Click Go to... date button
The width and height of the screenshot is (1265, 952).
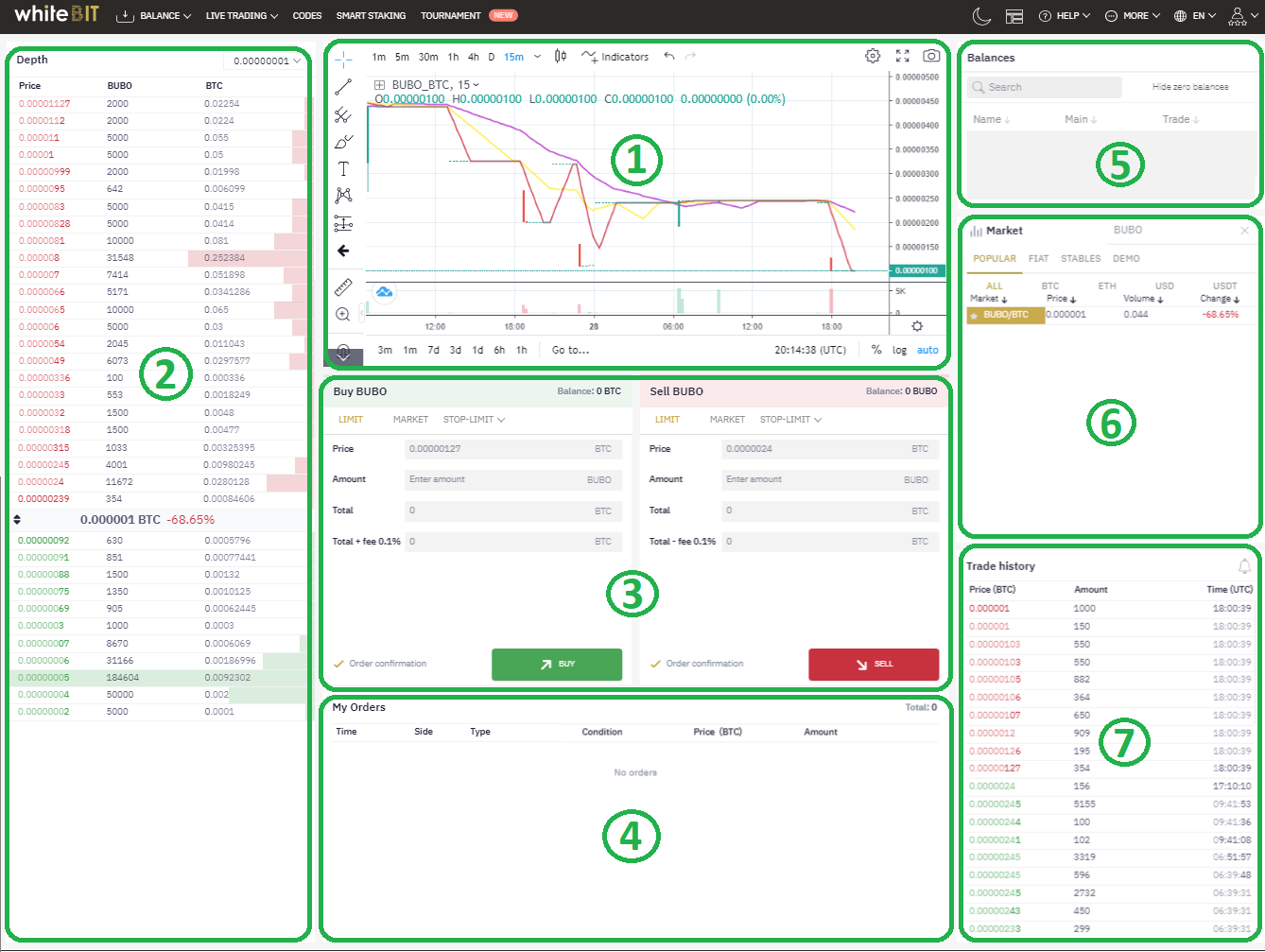click(570, 350)
